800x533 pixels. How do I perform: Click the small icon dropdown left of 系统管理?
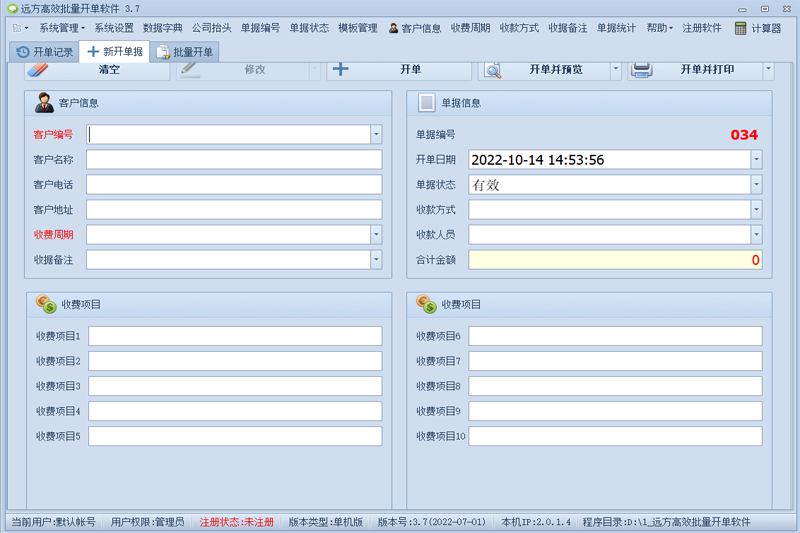[20, 28]
